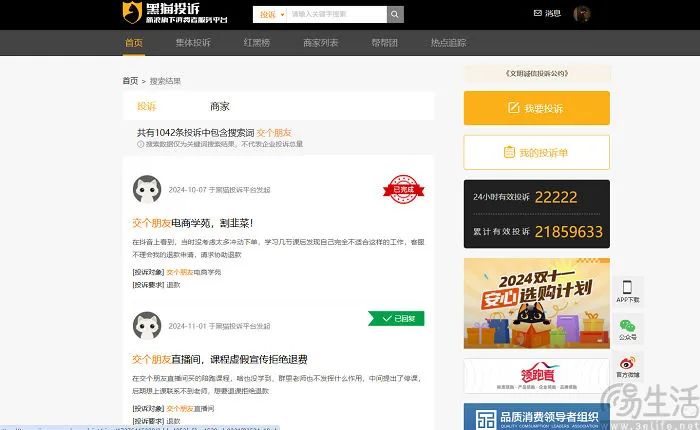
Task: Click the 我要投诉 button
Action: tap(536, 108)
